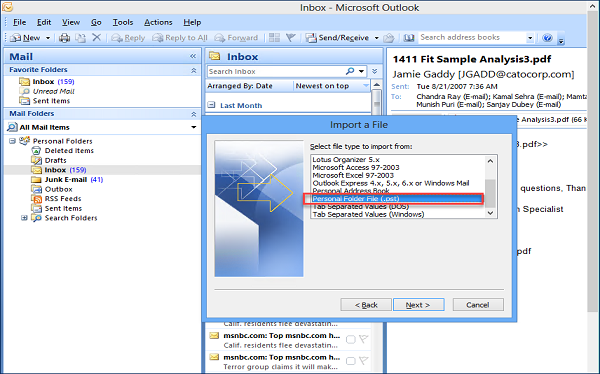Click the Search Inbox magnifier icon

tap(350, 71)
